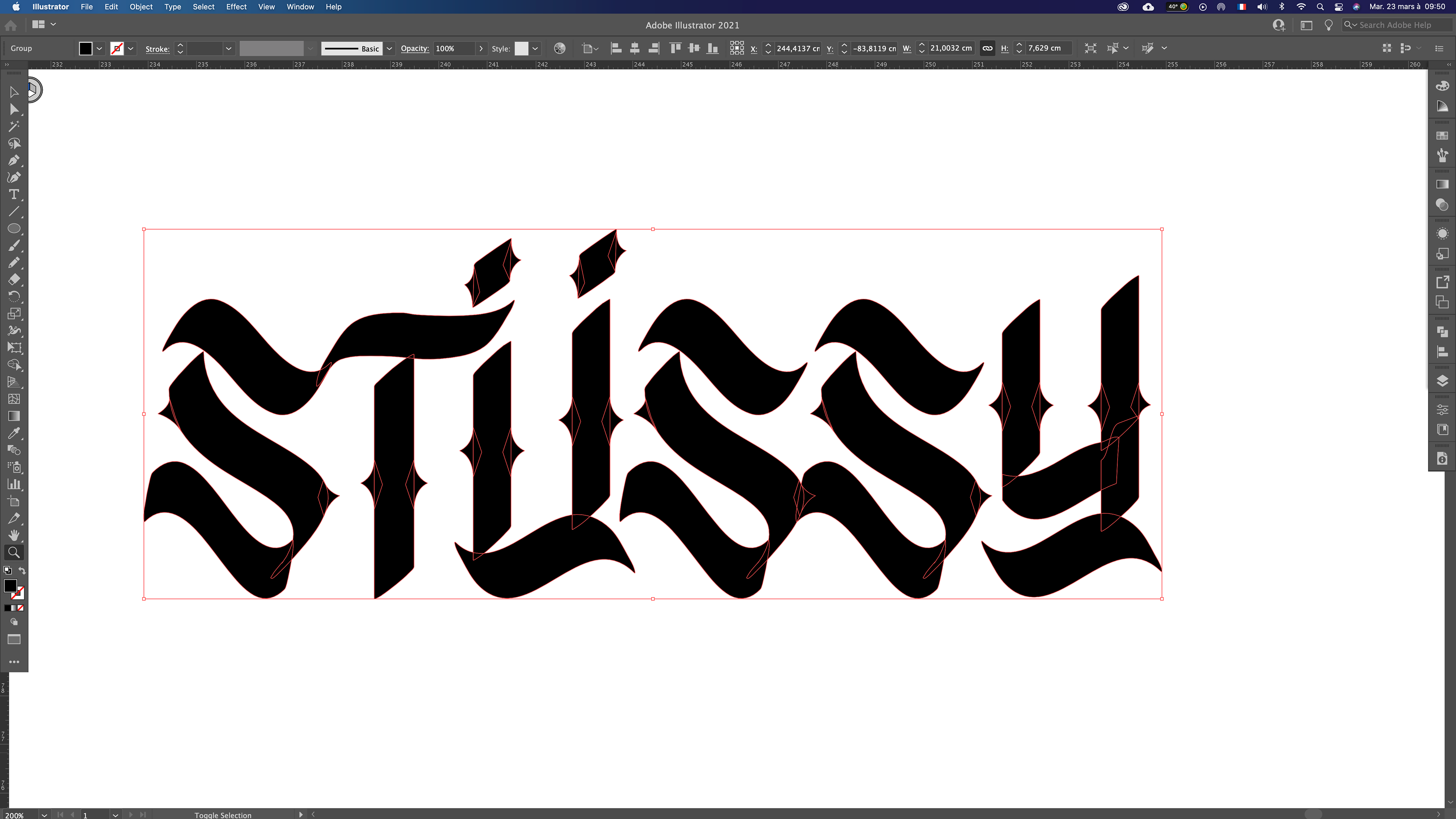Image resolution: width=1456 pixels, height=819 pixels.
Task: Open the graphic Style dropdown
Action: (x=535, y=49)
